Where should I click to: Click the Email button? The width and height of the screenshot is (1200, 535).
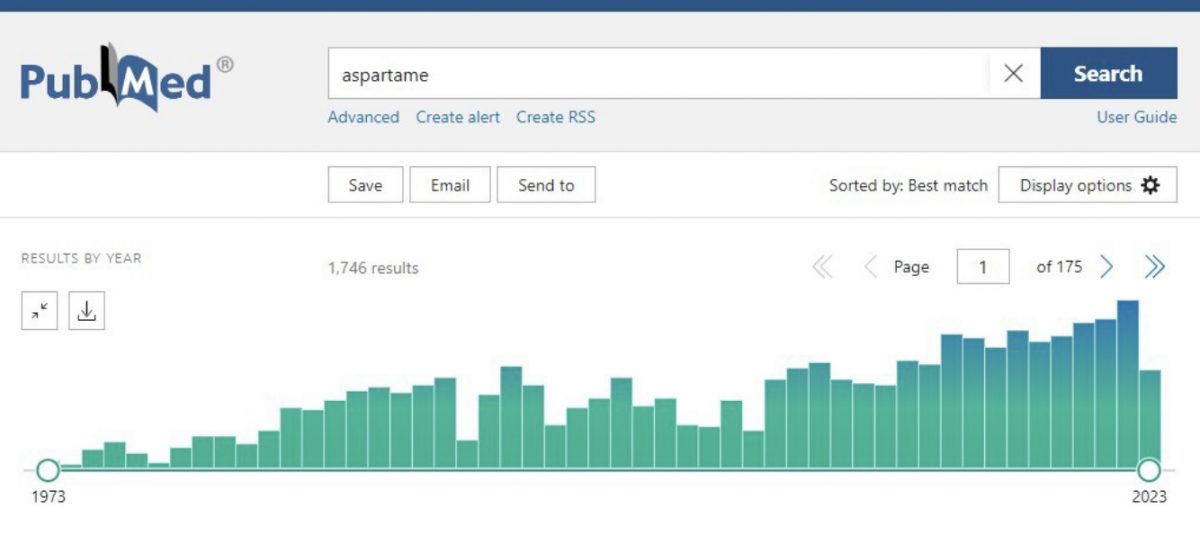[450, 185]
